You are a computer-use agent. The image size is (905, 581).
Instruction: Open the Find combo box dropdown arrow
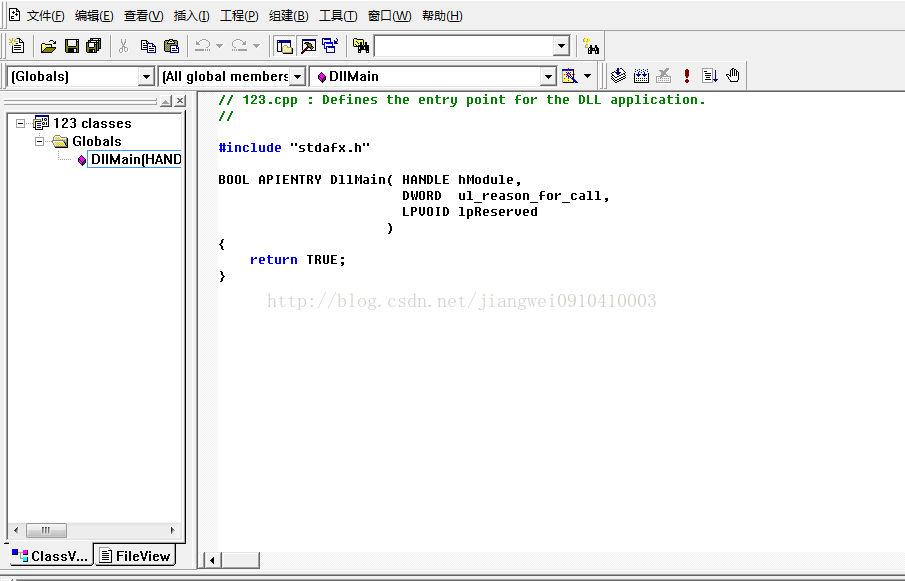click(561, 46)
